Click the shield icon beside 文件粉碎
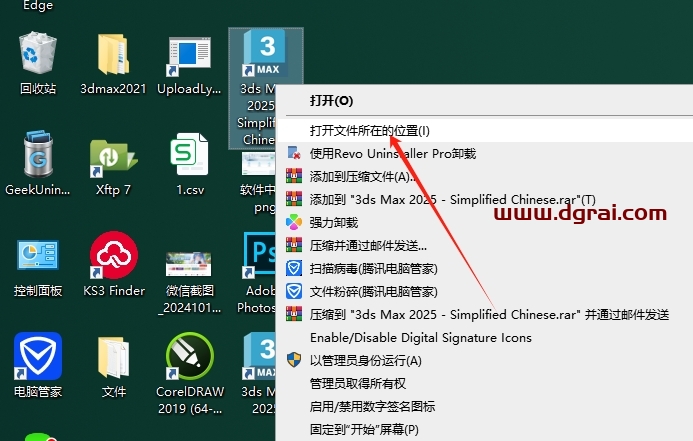This screenshot has height=441, width=693. point(294,291)
